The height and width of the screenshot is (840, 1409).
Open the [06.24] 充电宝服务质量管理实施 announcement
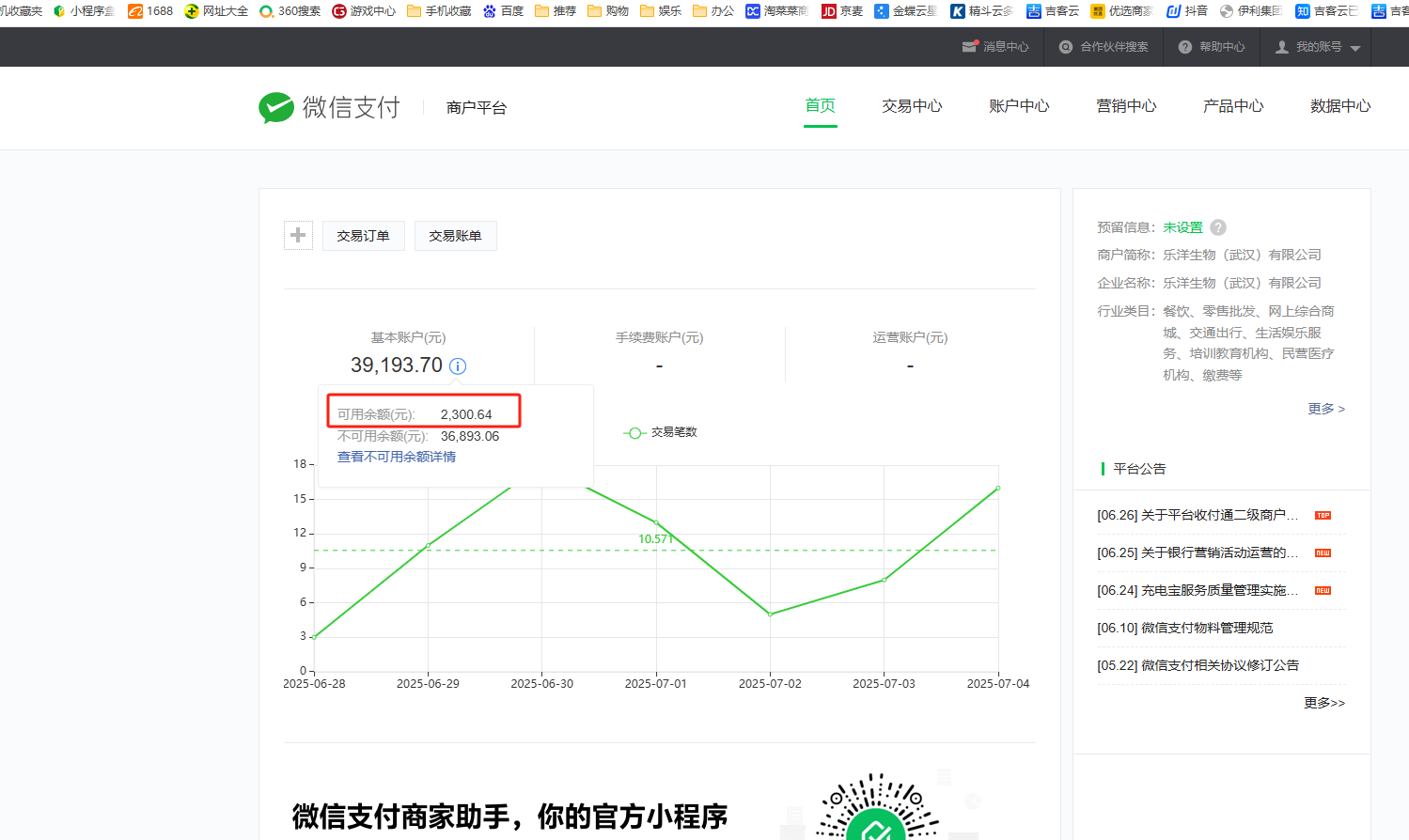click(x=1198, y=590)
